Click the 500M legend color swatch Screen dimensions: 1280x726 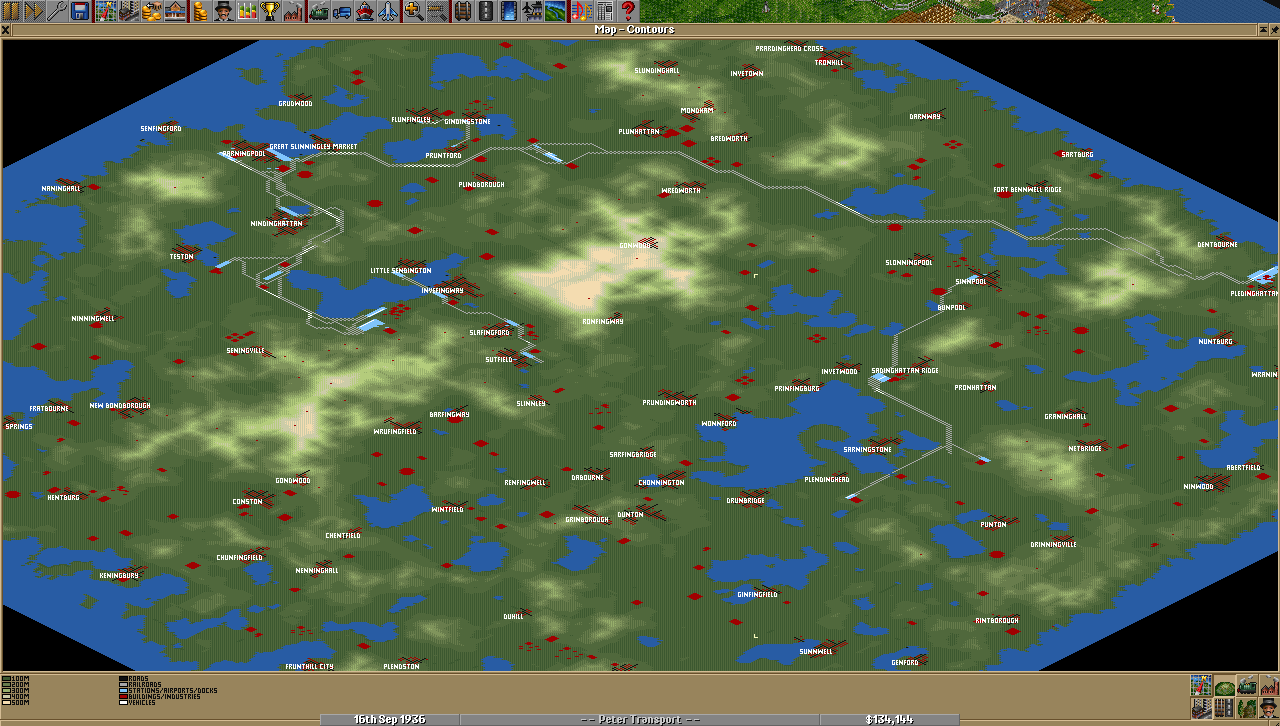click(7, 703)
